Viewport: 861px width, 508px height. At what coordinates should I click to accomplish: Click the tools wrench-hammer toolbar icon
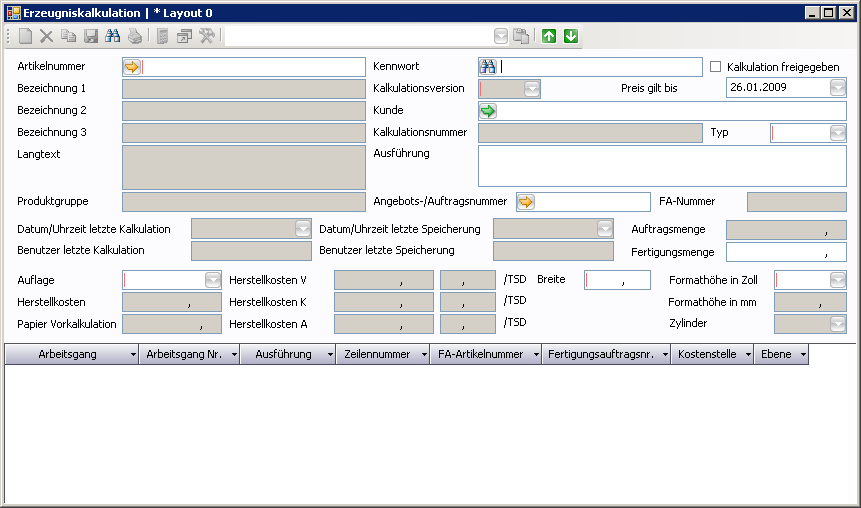pyautogui.click(x=207, y=36)
